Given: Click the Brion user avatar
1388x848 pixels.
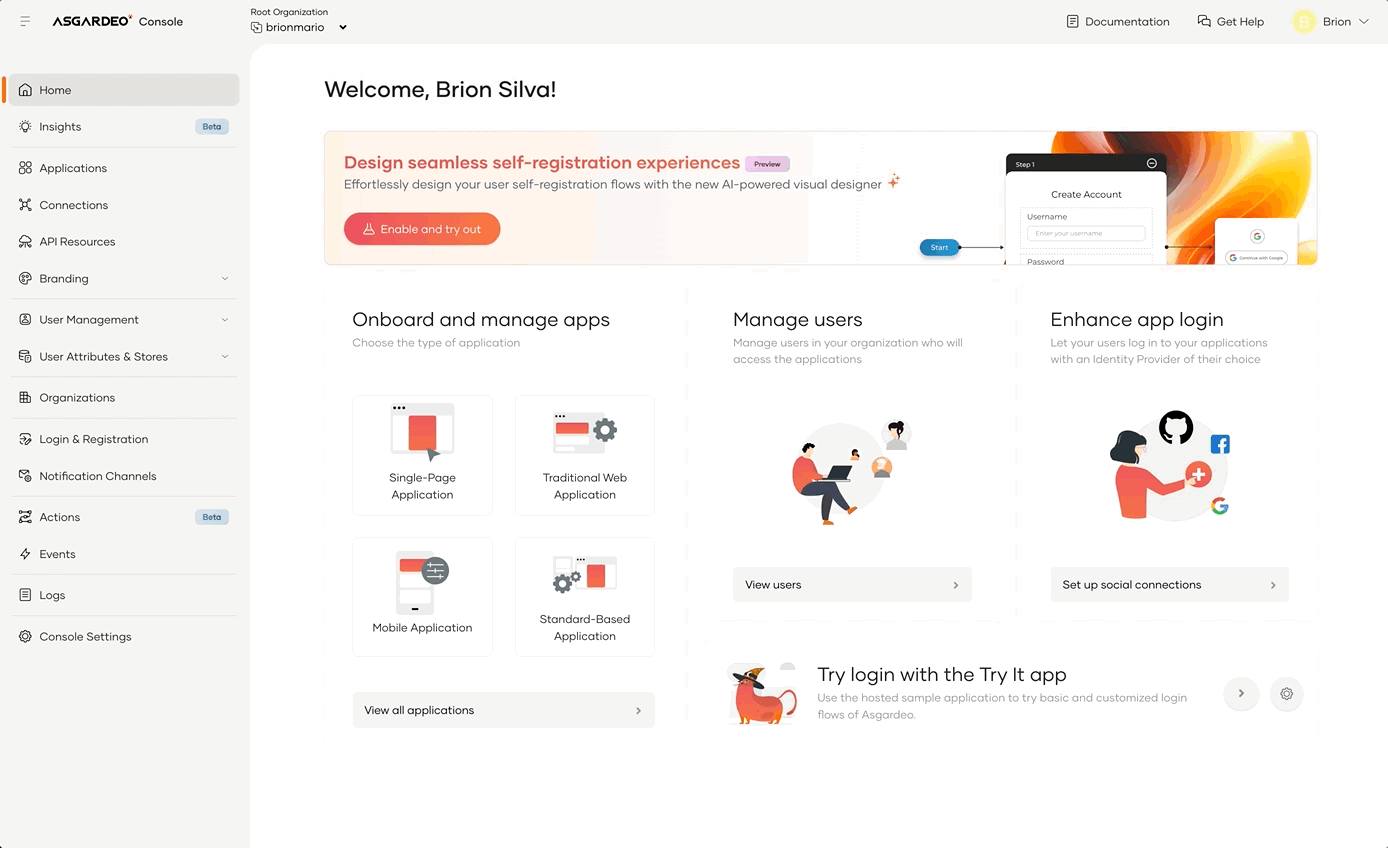Looking at the screenshot, I should pos(1304,21).
